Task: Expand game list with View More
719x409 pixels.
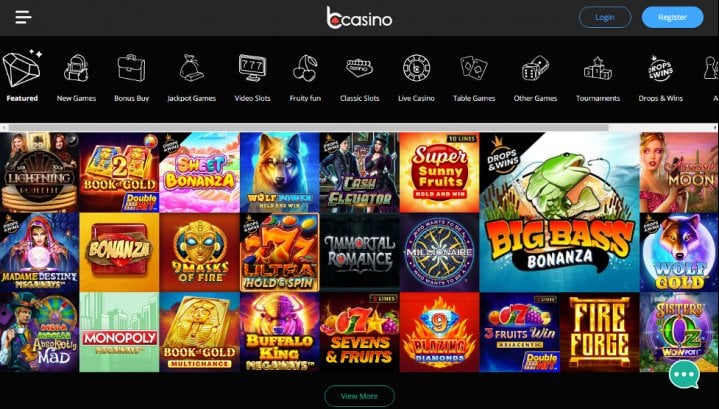Action: tap(360, 396)
